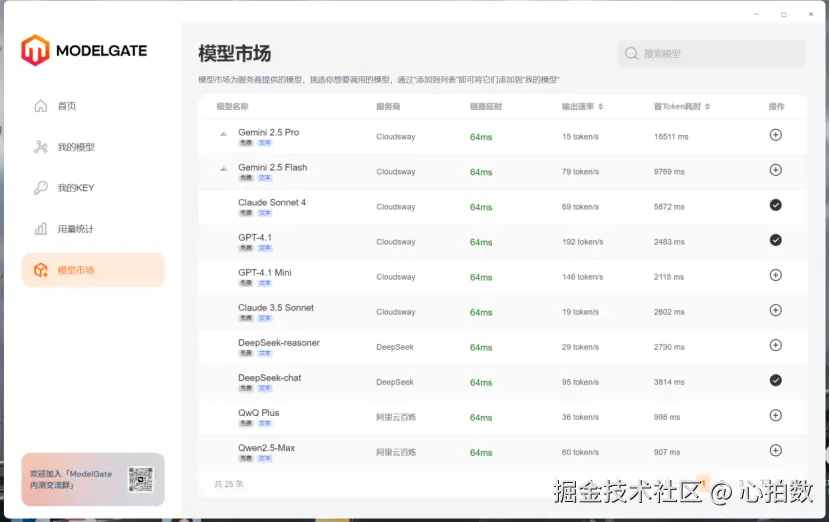Click the 链路延时 column header

tap(485, 106)
